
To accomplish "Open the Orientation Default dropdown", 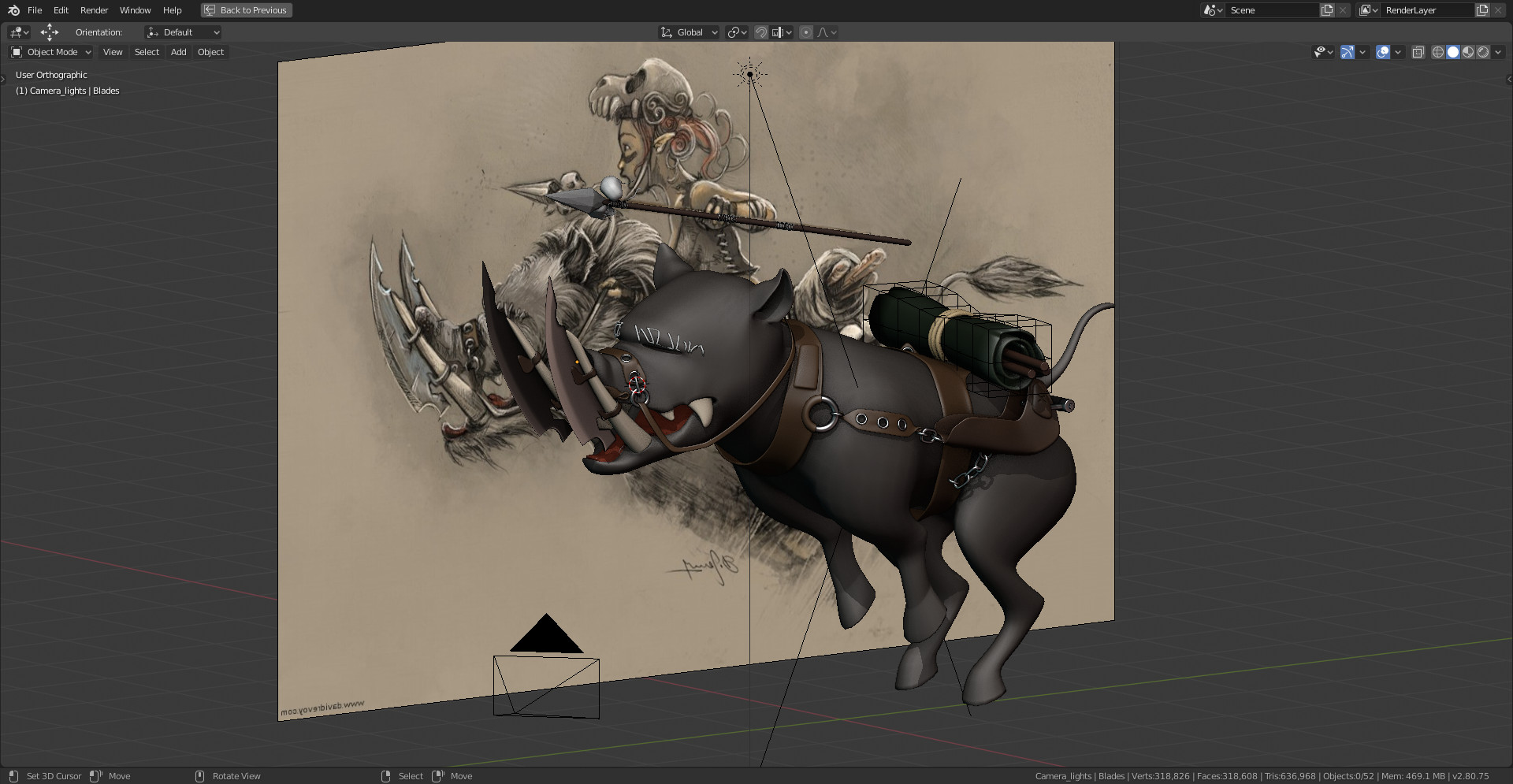I will tap(183, 32).
